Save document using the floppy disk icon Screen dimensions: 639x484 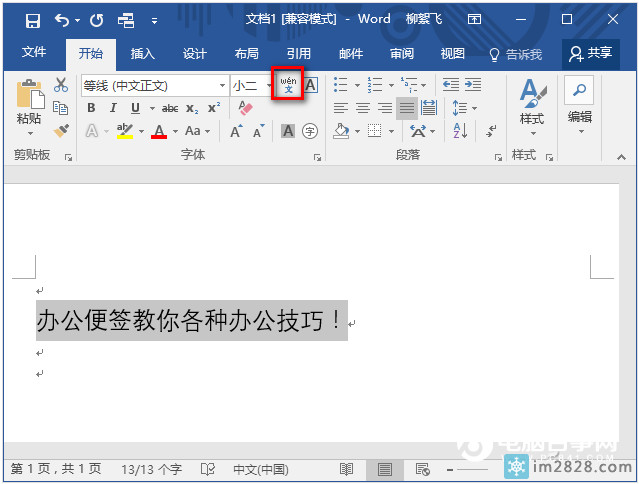click(32, 19)
